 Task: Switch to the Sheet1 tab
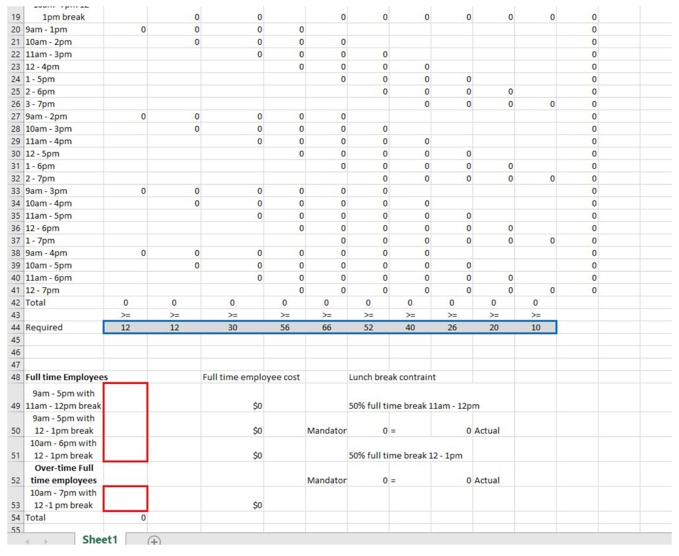point(100,539)
